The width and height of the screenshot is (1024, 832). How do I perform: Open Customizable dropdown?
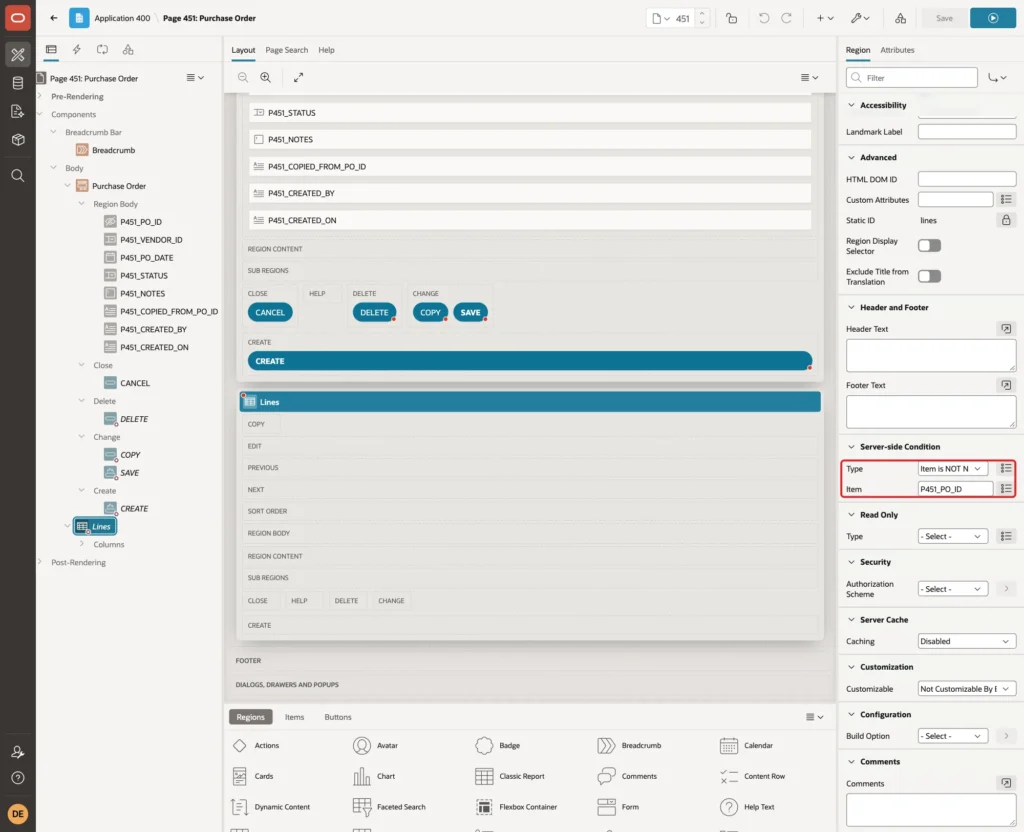click(967, 689)
